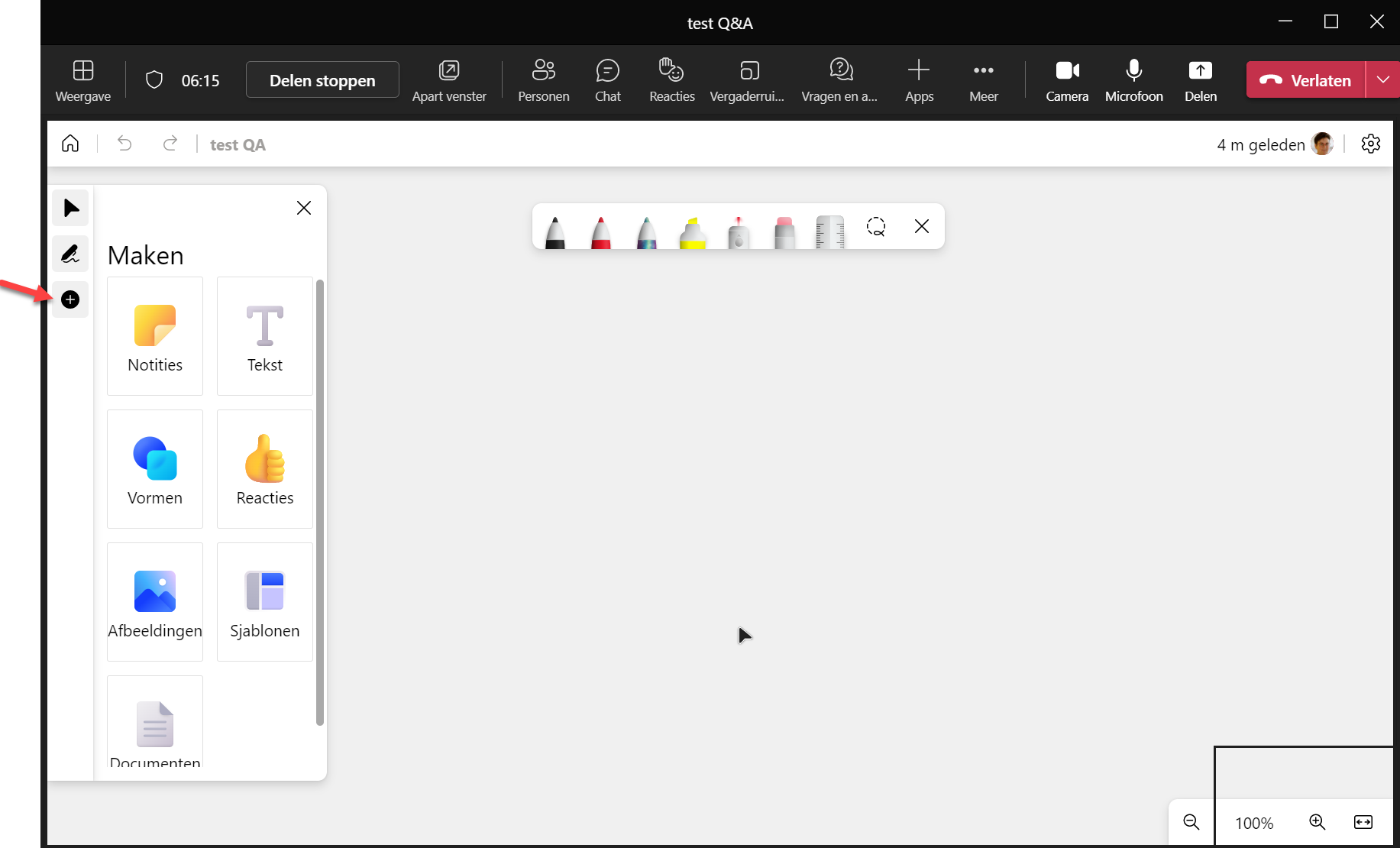Open Apart venster pop-out
The width and height of the screenshot is (1400, 848).
449,80
